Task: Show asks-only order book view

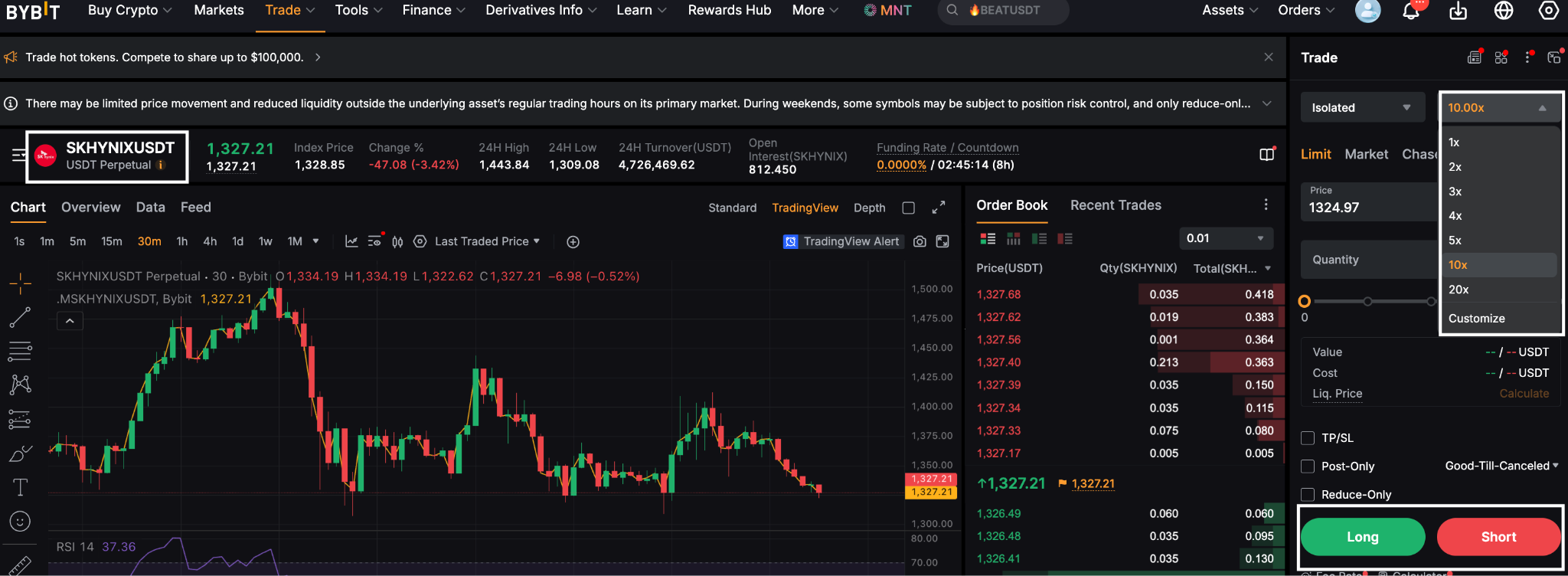Action: [x=1065, y=239]
